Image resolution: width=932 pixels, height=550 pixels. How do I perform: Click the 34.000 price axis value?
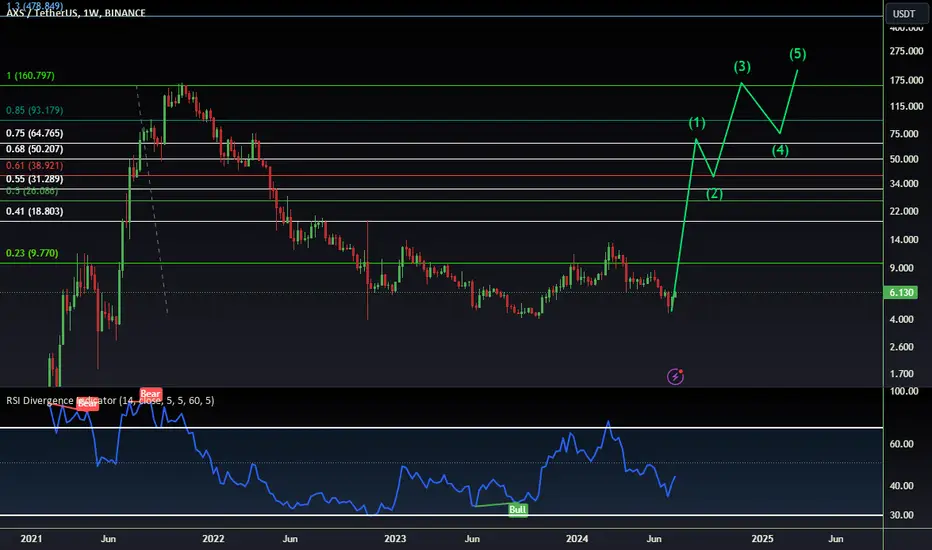(x=903, y=184)
